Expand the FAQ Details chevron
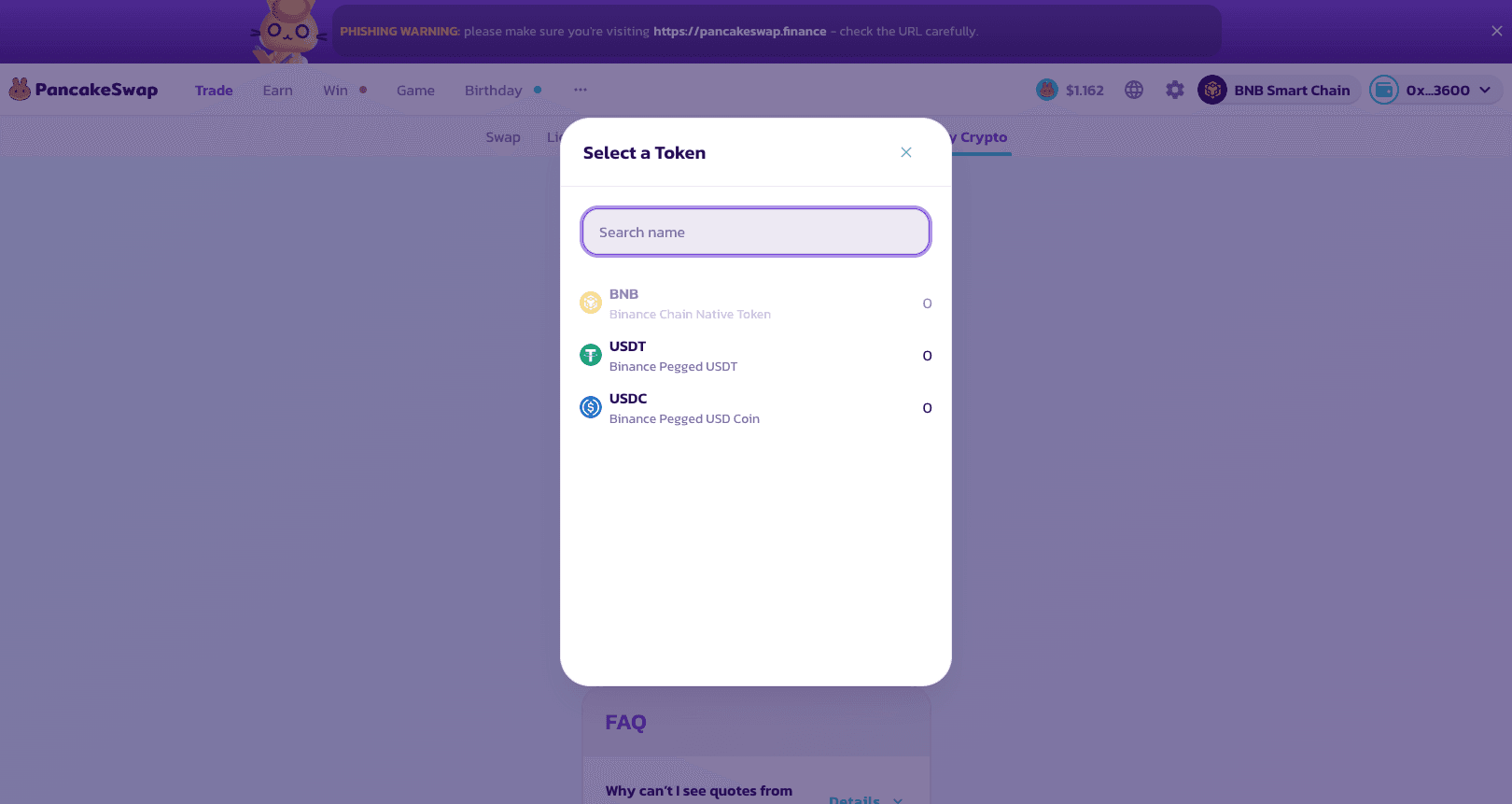 point(898,800)
